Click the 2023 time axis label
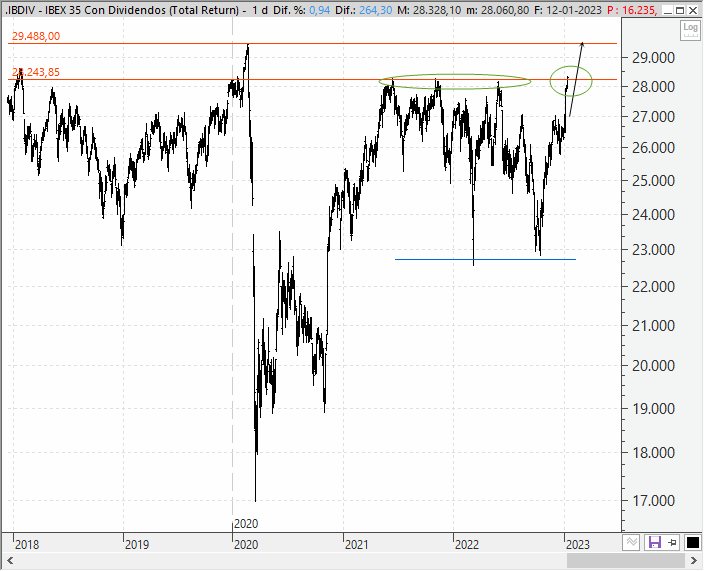 click(x=578, y=545)
